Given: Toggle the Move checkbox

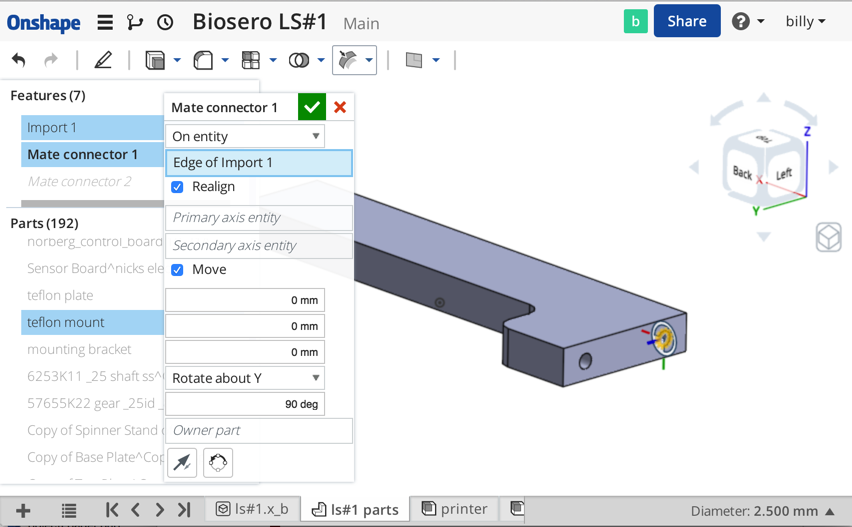Looking at the screenshot, I should tap(177, 270).
